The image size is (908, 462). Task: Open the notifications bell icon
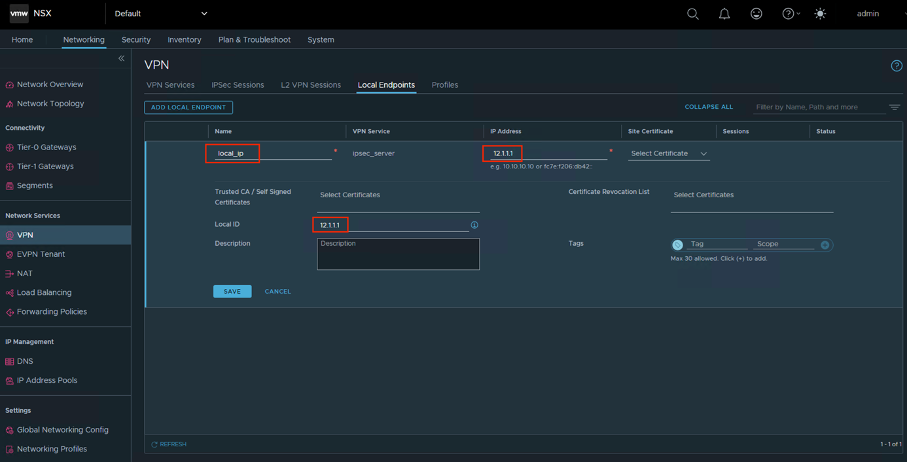(725, 14)
